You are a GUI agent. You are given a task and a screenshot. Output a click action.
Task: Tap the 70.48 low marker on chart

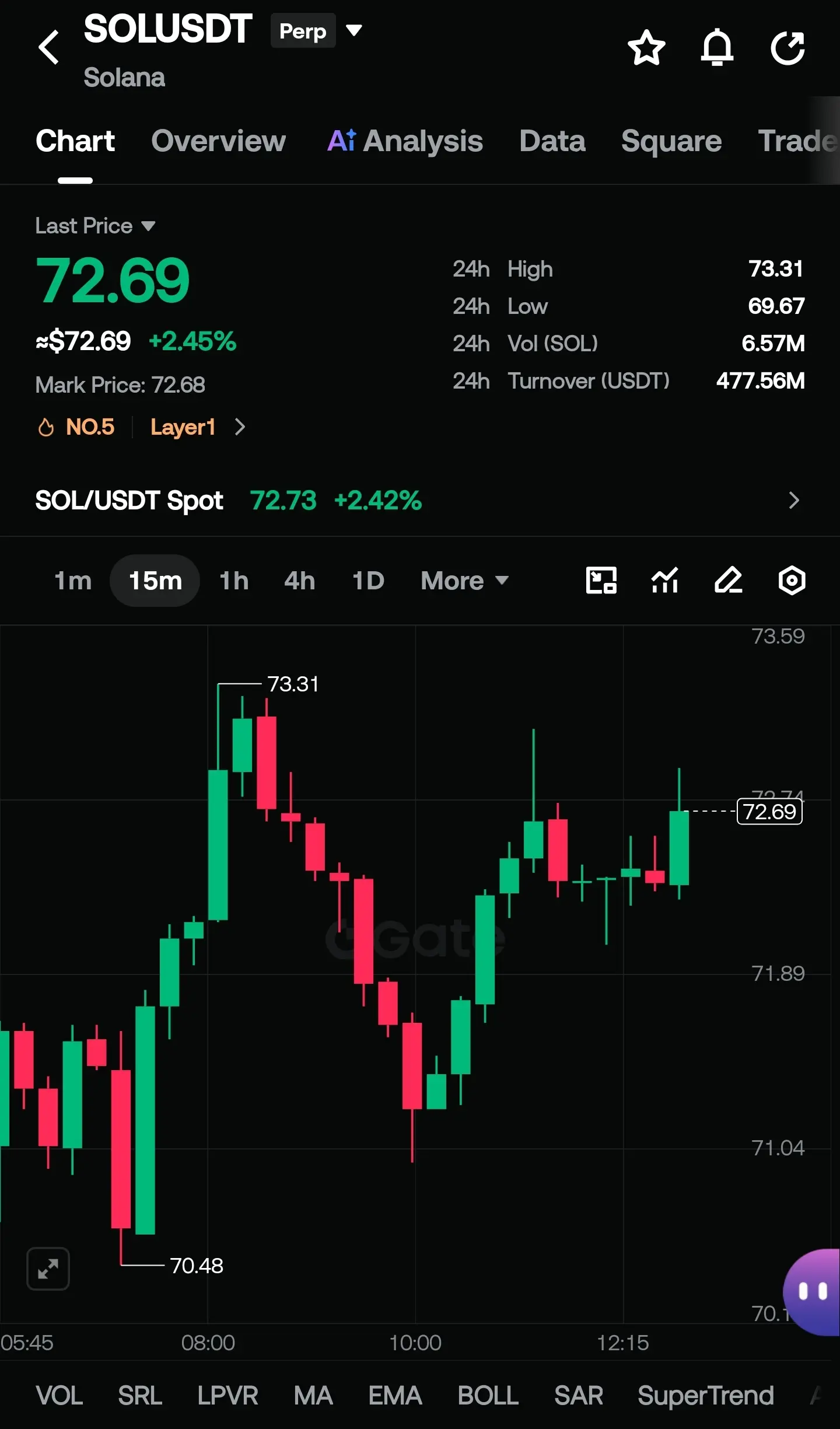(197, 1266)
